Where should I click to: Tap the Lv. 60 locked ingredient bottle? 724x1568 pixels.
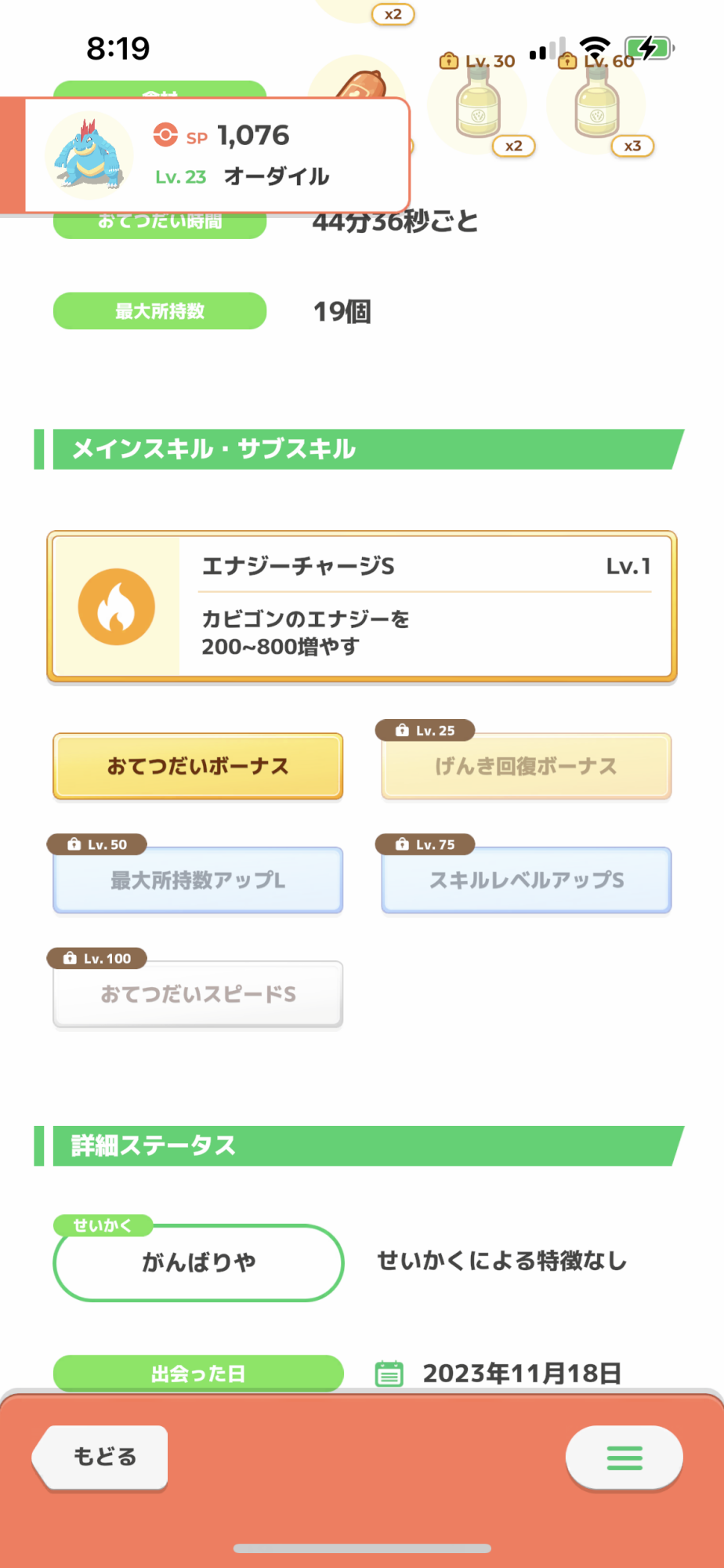click(x=597, y=103)
